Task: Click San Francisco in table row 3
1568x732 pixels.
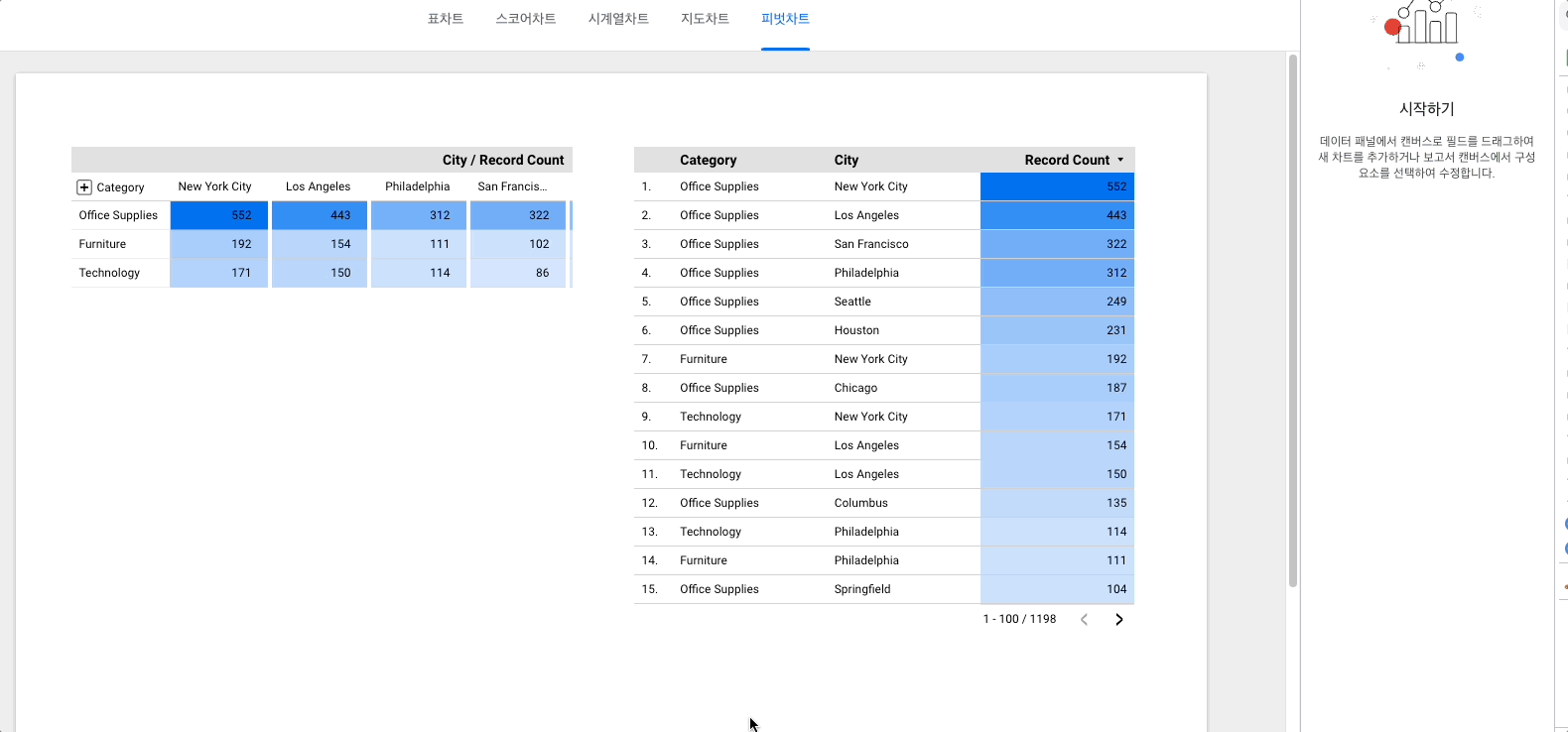Action: [871, 244]
